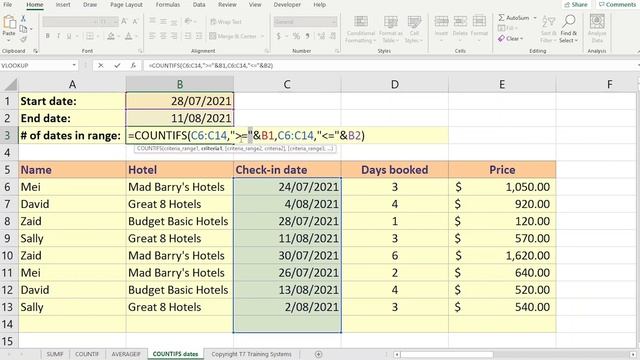
Task: Expand the Paste dropdown arrow
Action: point(9,41)
